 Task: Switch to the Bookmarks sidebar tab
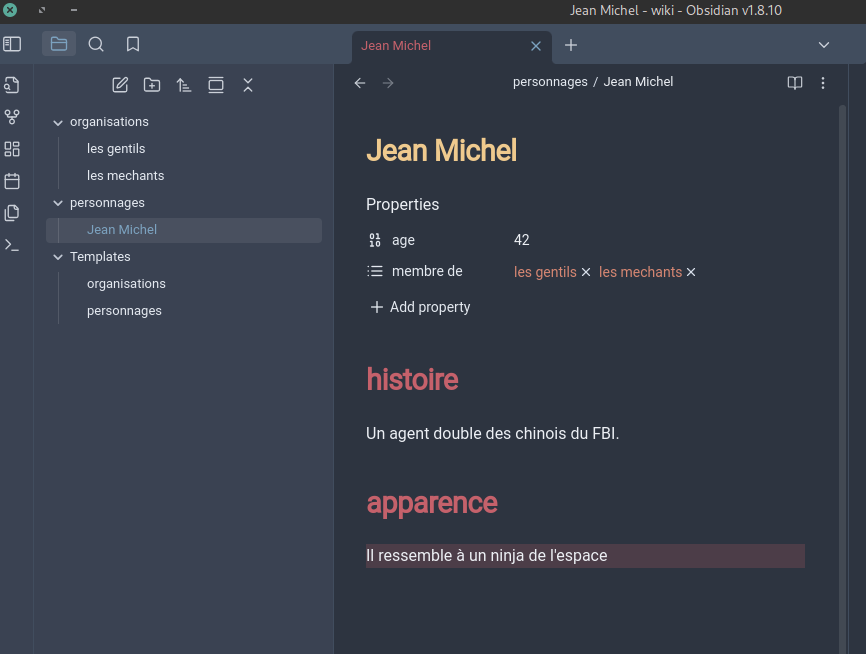pyautogui.click(x=133, y=44)
